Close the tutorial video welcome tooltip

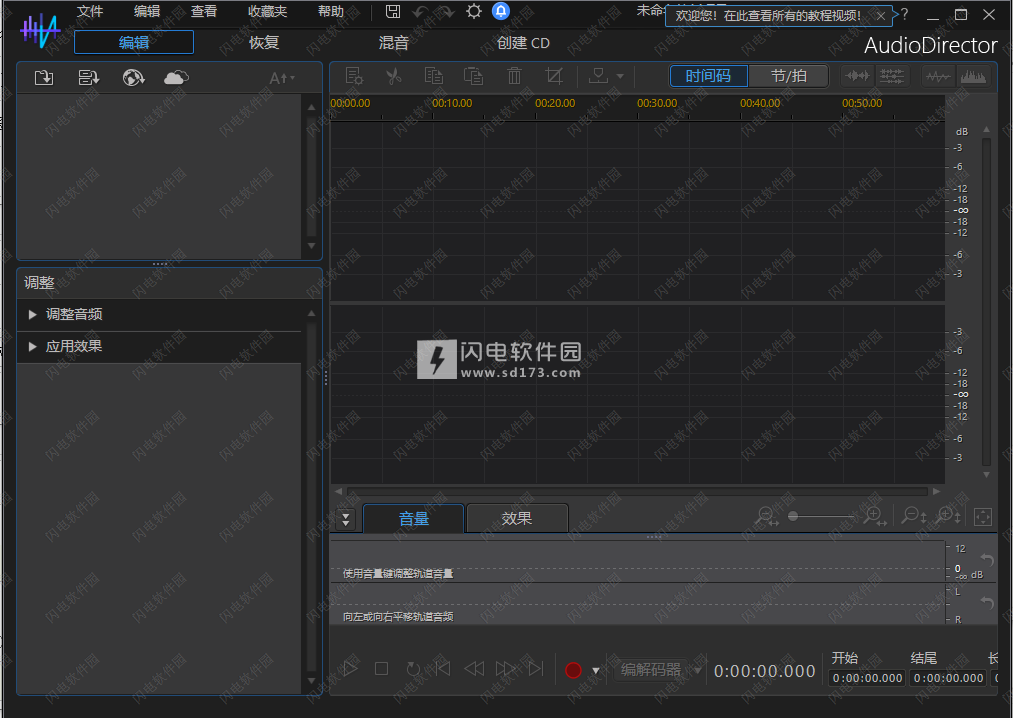pyautogui.click(x=881, y=16)
